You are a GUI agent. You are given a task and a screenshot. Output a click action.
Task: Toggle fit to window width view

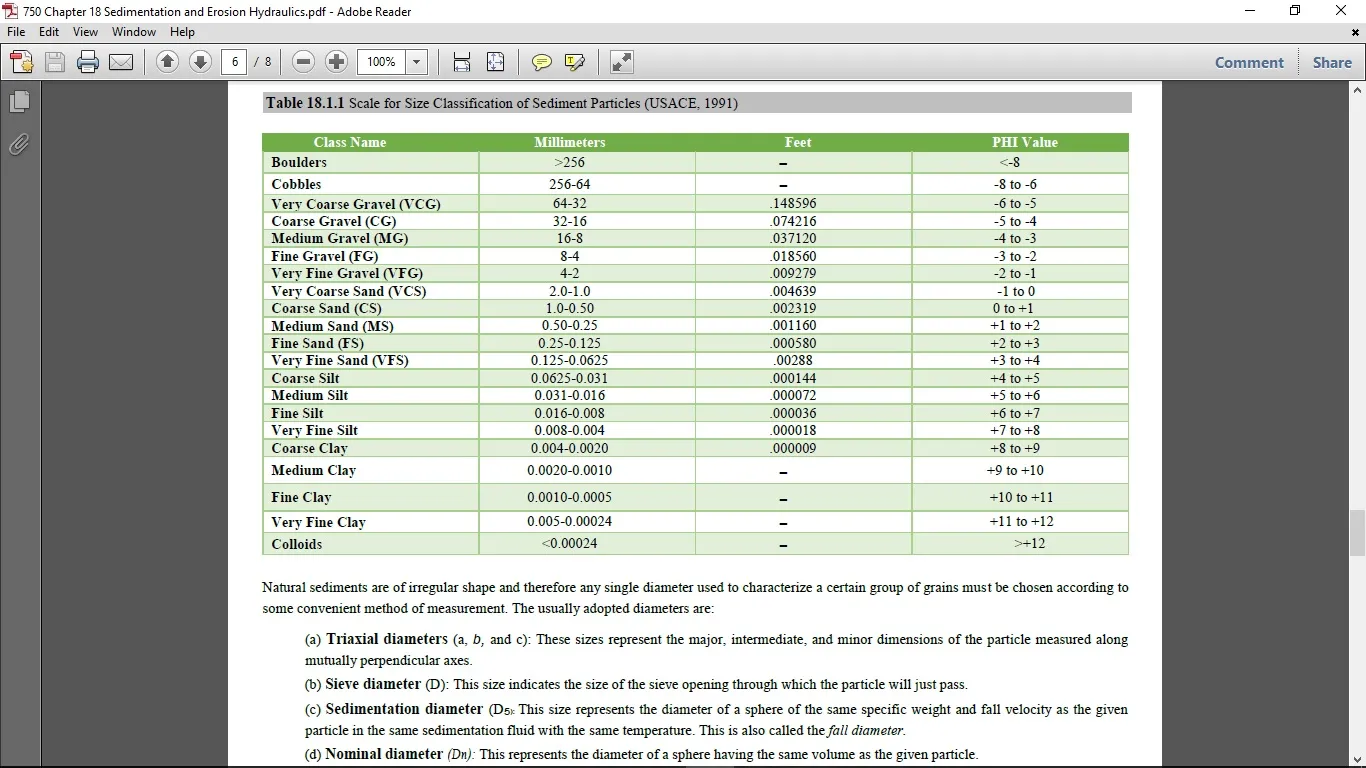coord(462,62)
